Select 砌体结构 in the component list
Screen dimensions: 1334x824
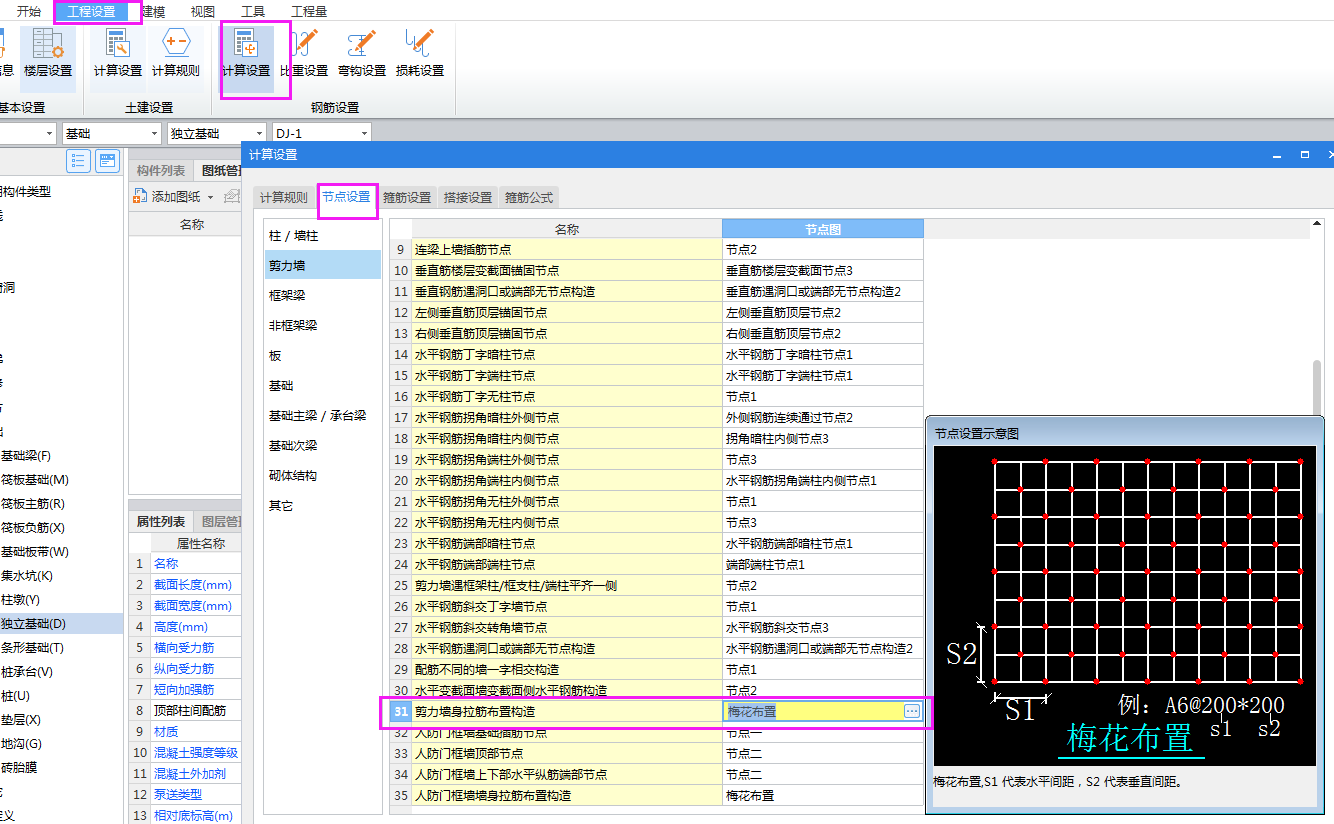click(322, 475)
